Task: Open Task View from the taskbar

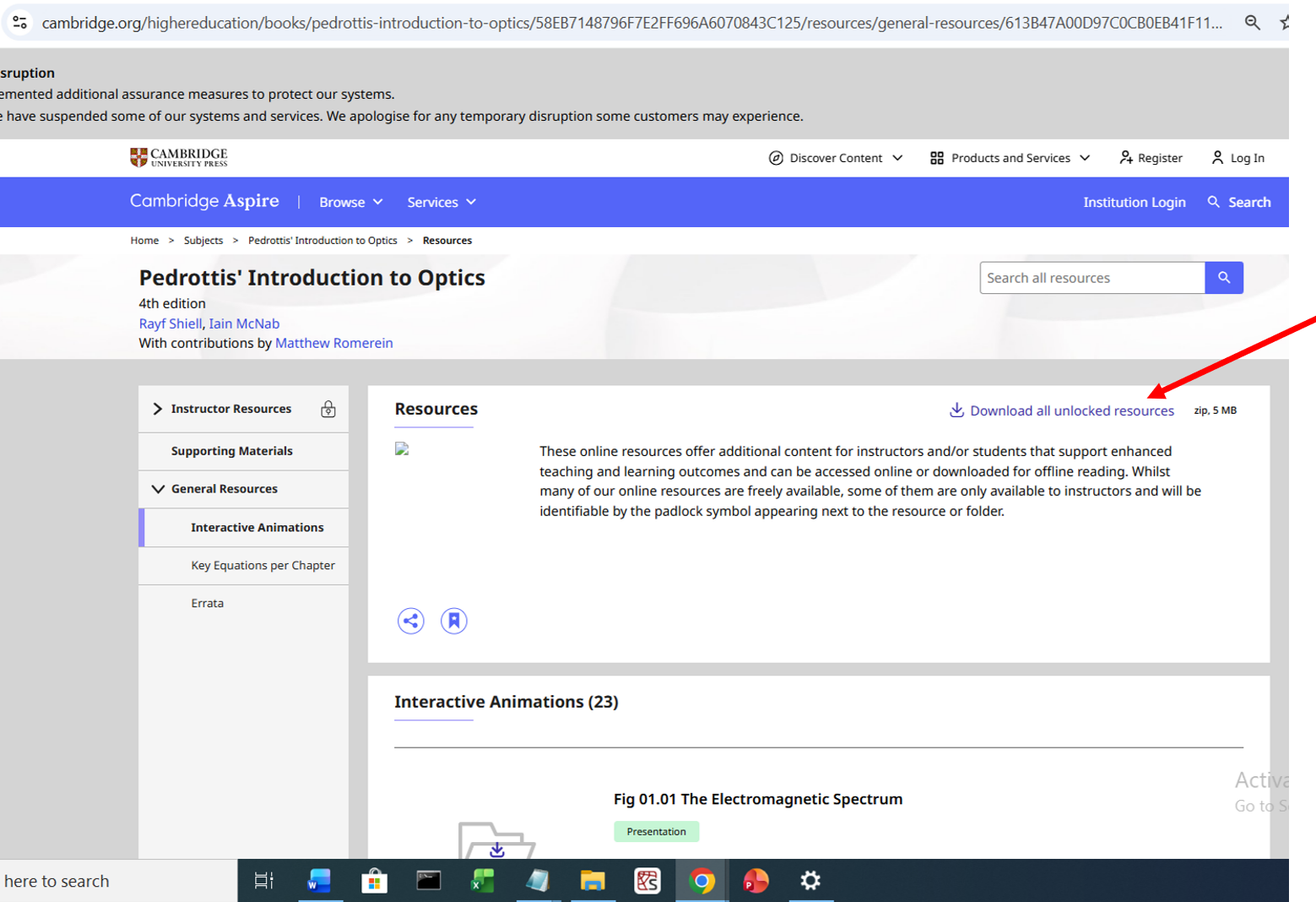Action: [x=263, y=881]
